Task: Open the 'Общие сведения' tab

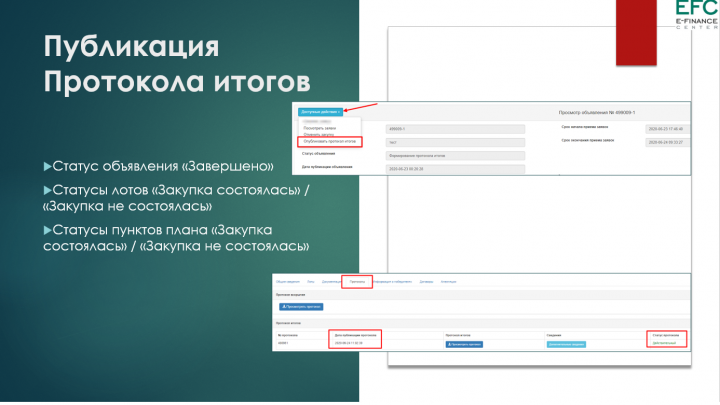Action: click(x=288, y=282)
